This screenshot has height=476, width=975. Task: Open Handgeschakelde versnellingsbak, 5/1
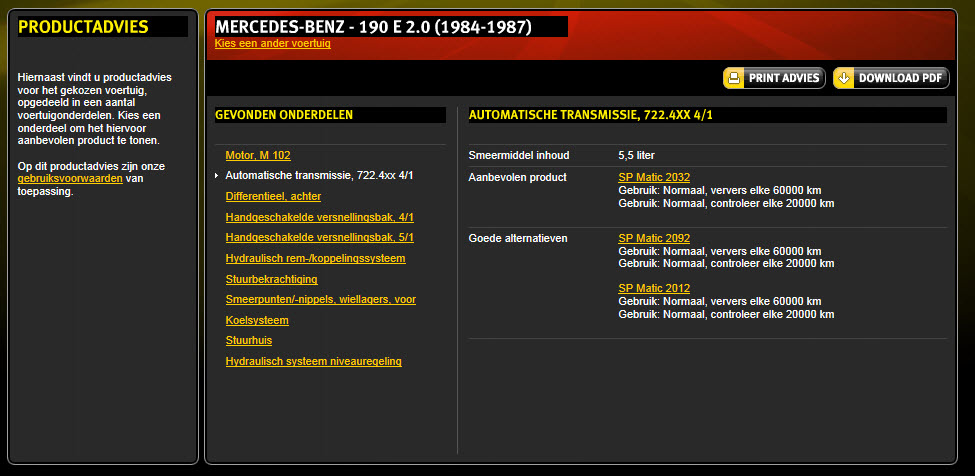pos(320,238)
